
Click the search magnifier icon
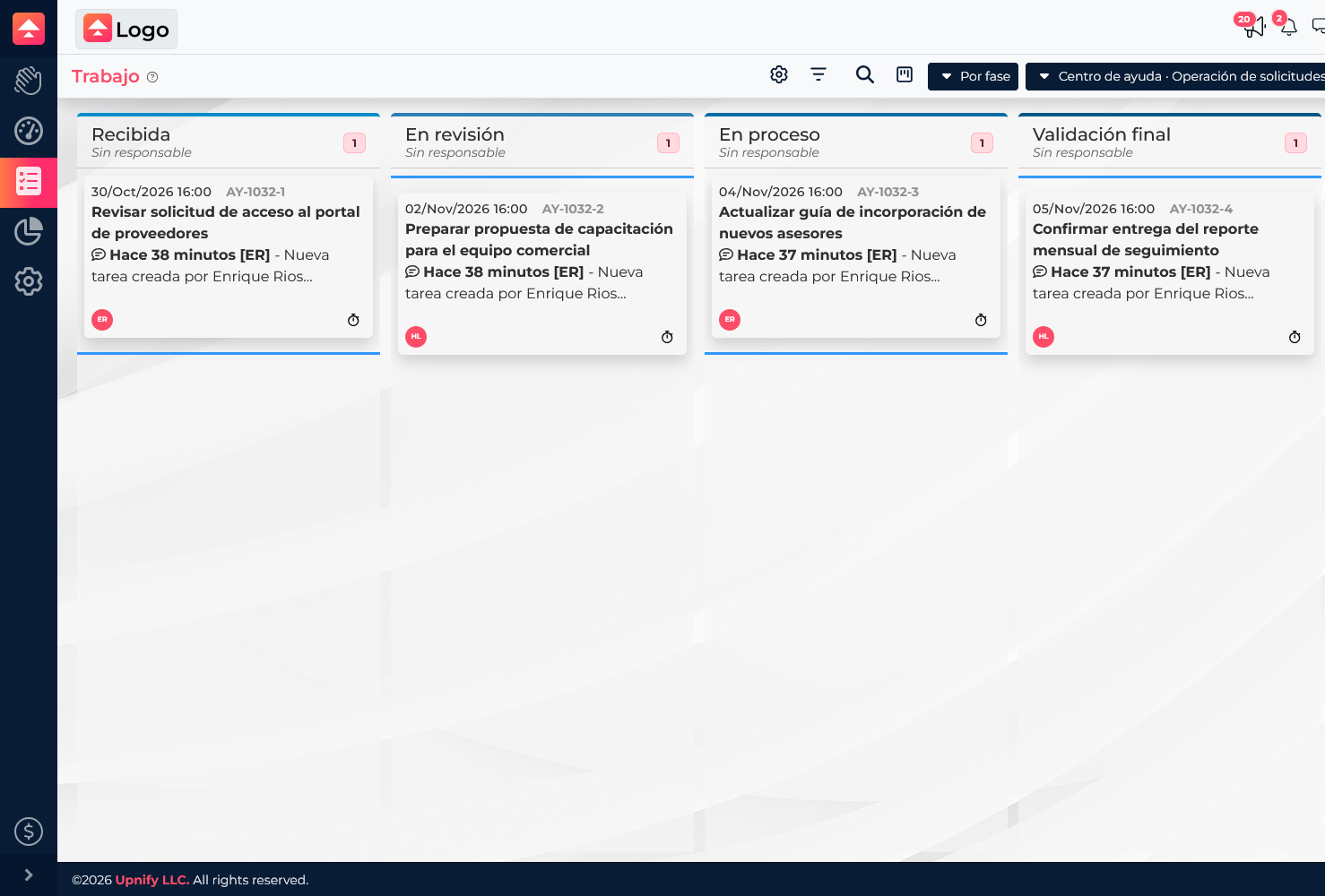coord(865,74)
